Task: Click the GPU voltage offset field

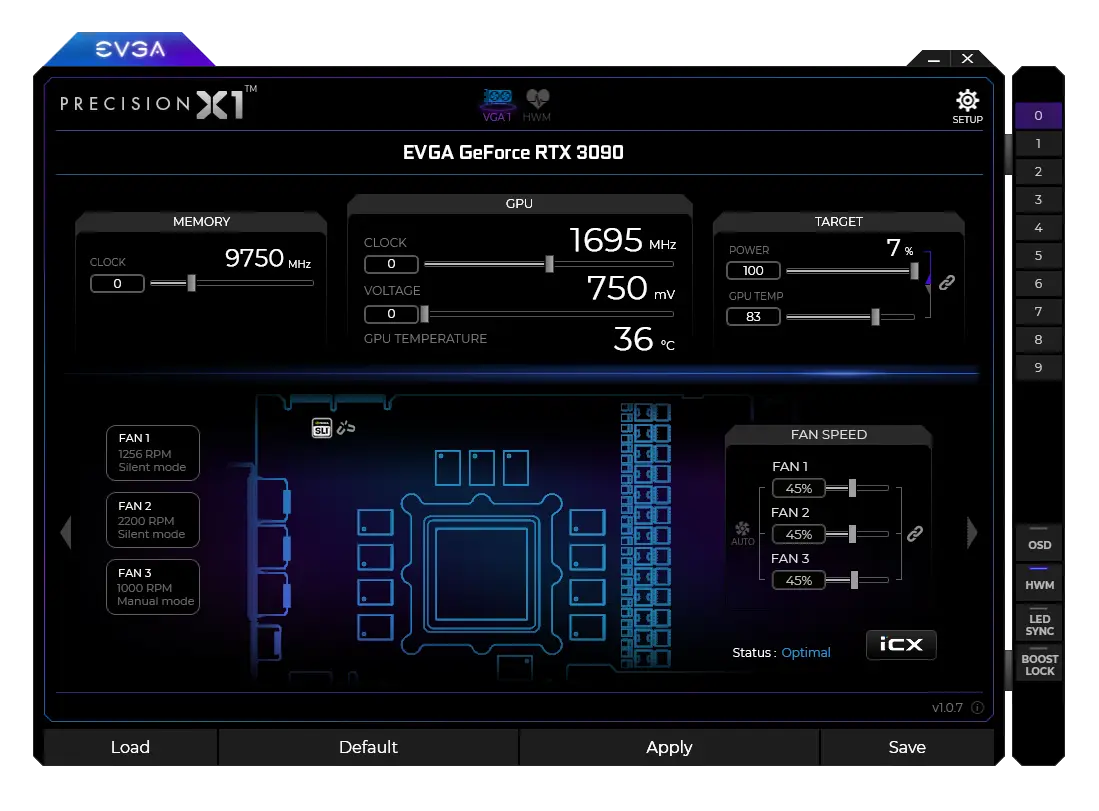Action: tap(391, 314)
